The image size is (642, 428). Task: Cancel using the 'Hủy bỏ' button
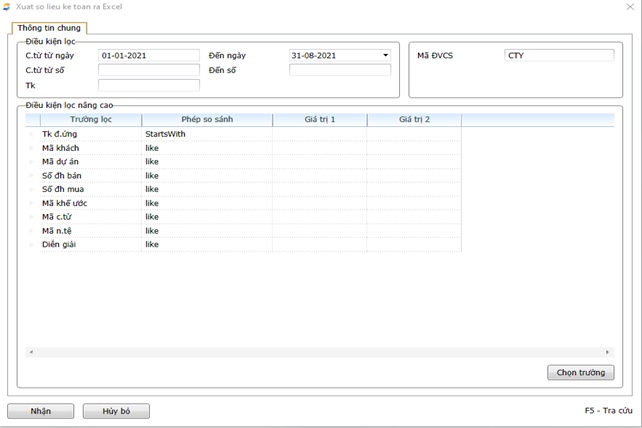[116, 411]
